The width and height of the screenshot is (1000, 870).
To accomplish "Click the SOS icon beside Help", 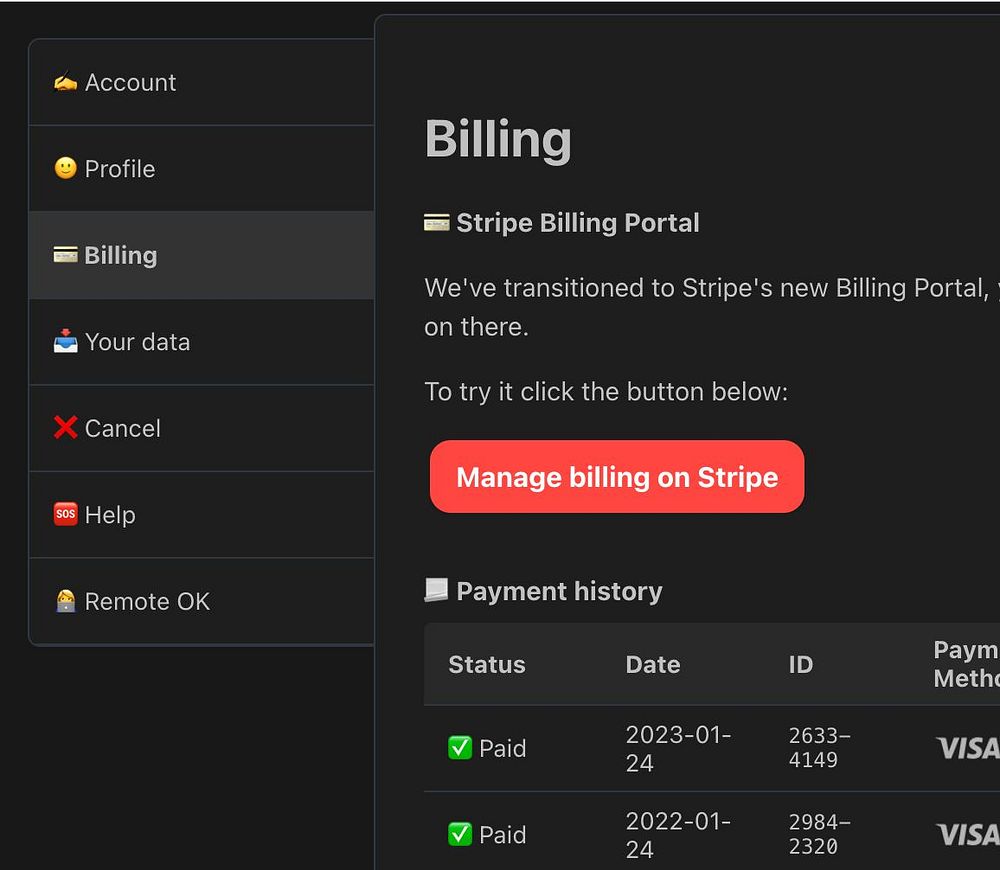I will tap(65, 514).
